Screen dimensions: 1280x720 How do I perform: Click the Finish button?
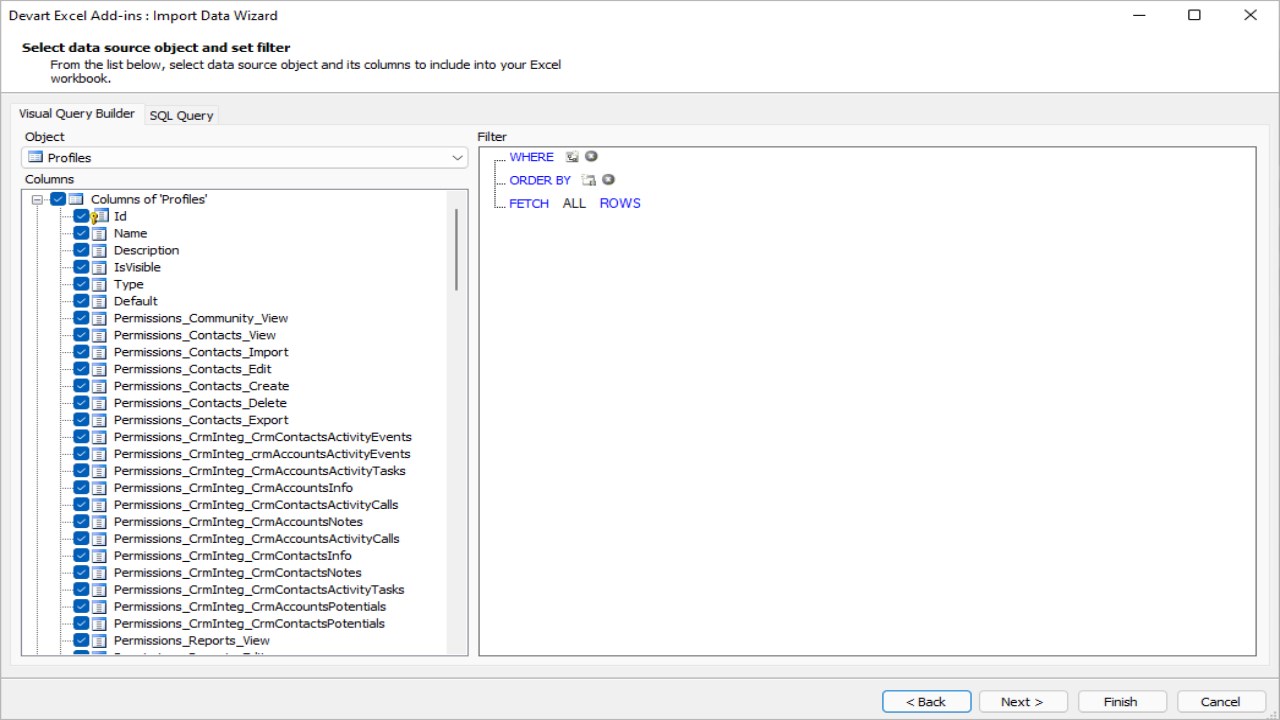1121,702
